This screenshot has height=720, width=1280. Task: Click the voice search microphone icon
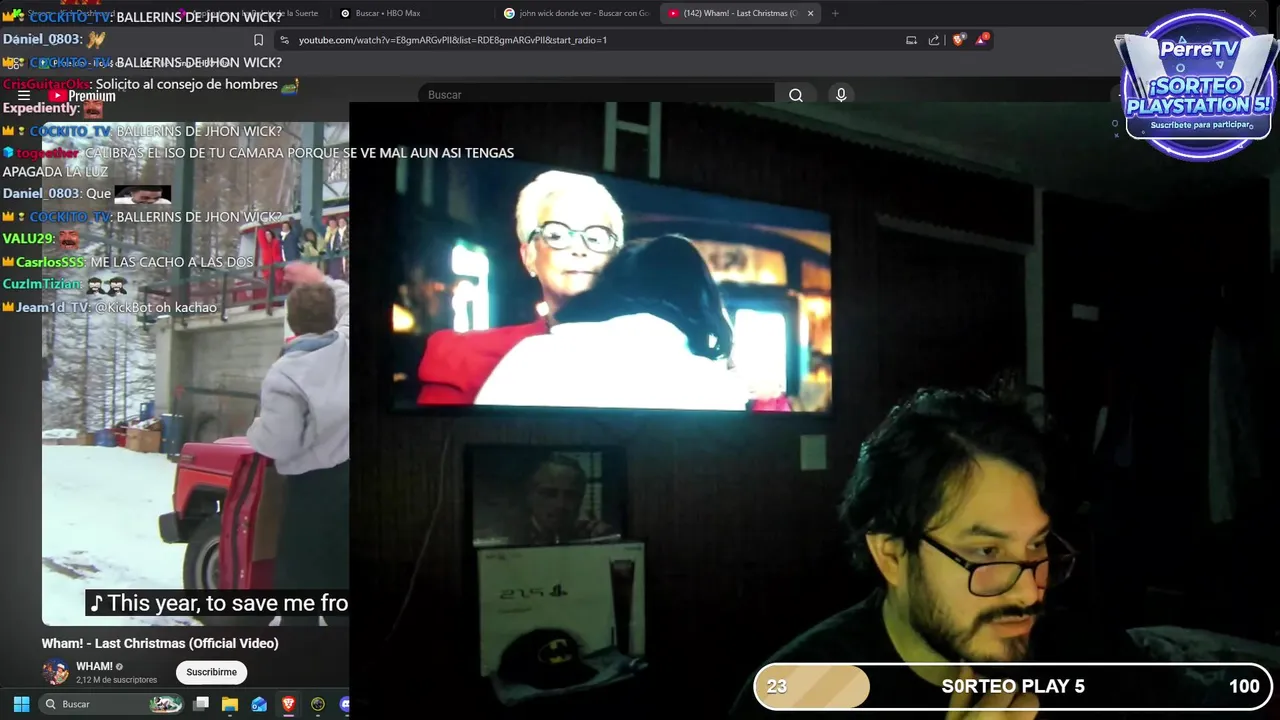pyautogui.click(x=841, y=95)
